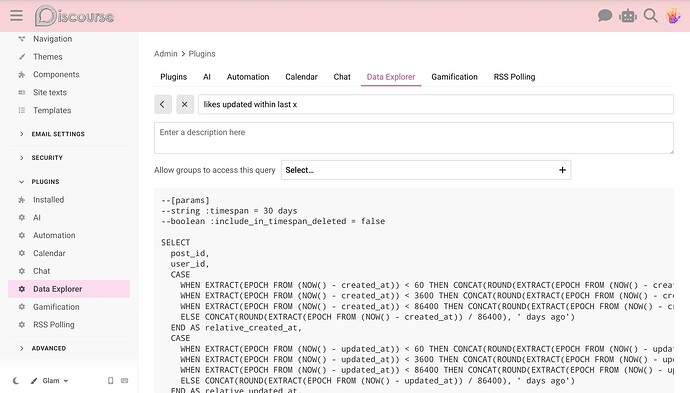Add a group with the plus icon
The width and height of the screenshot is (690, 393).
562,170
